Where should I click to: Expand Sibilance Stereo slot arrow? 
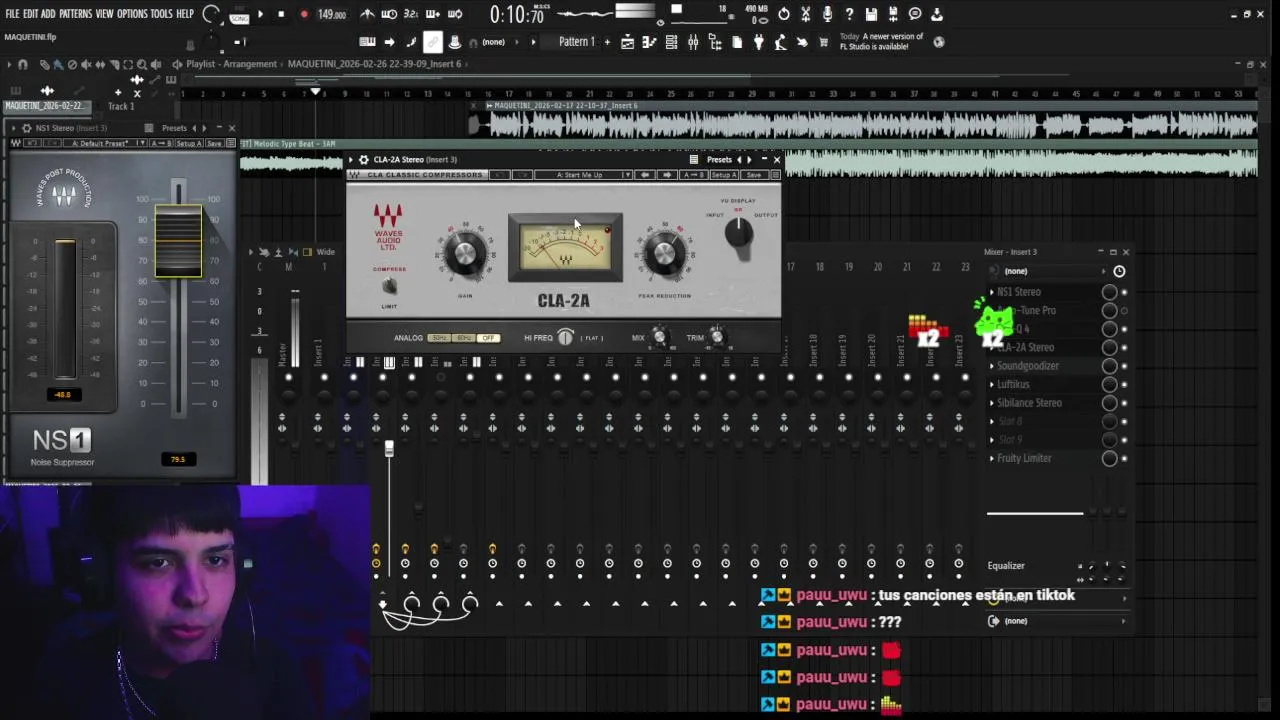coord(992,403)
